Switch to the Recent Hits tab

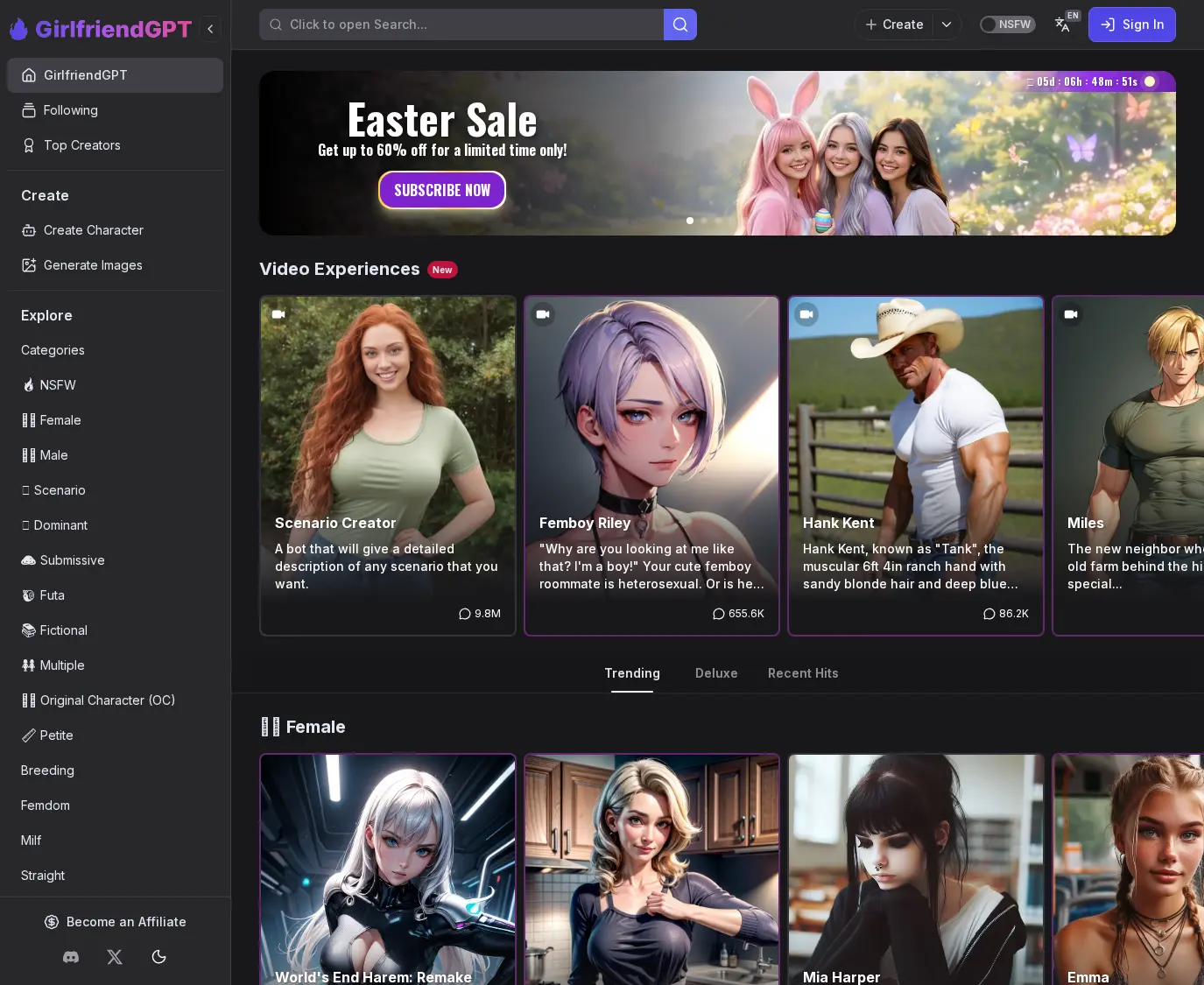803,673
